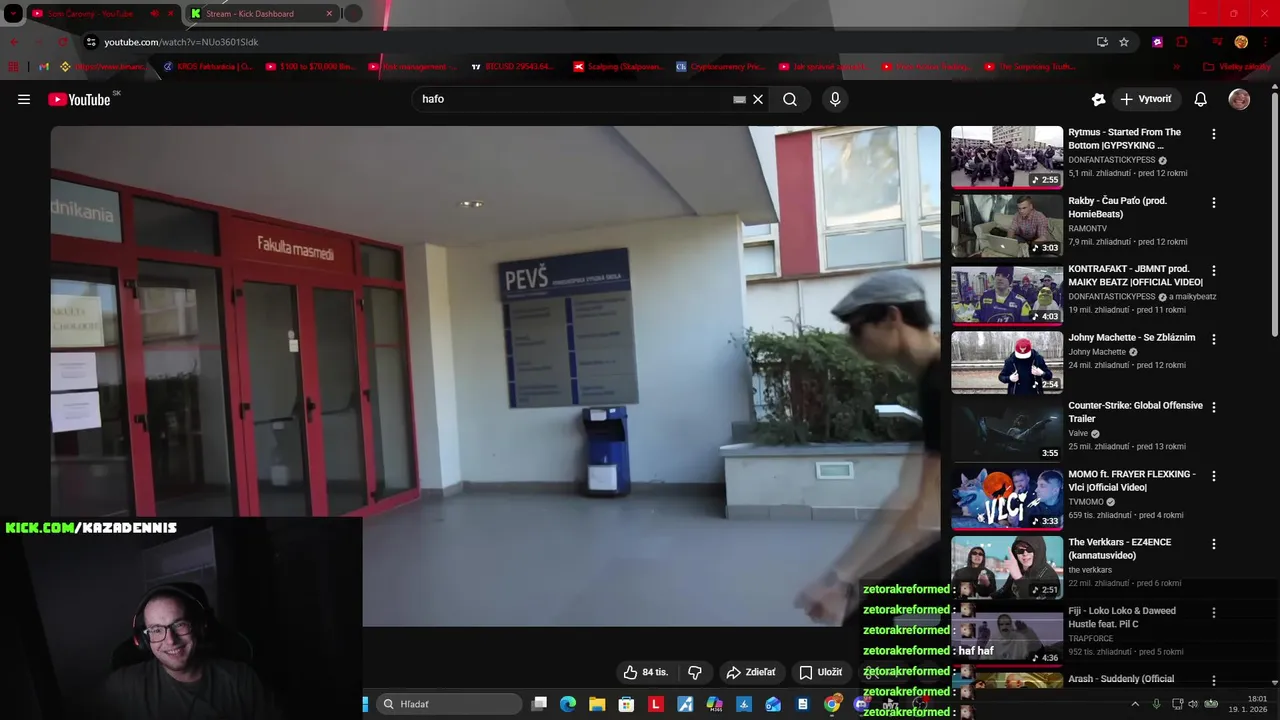Reload the current page
Viewport: 1280px width, 720px height.
(x=63, y=42)
